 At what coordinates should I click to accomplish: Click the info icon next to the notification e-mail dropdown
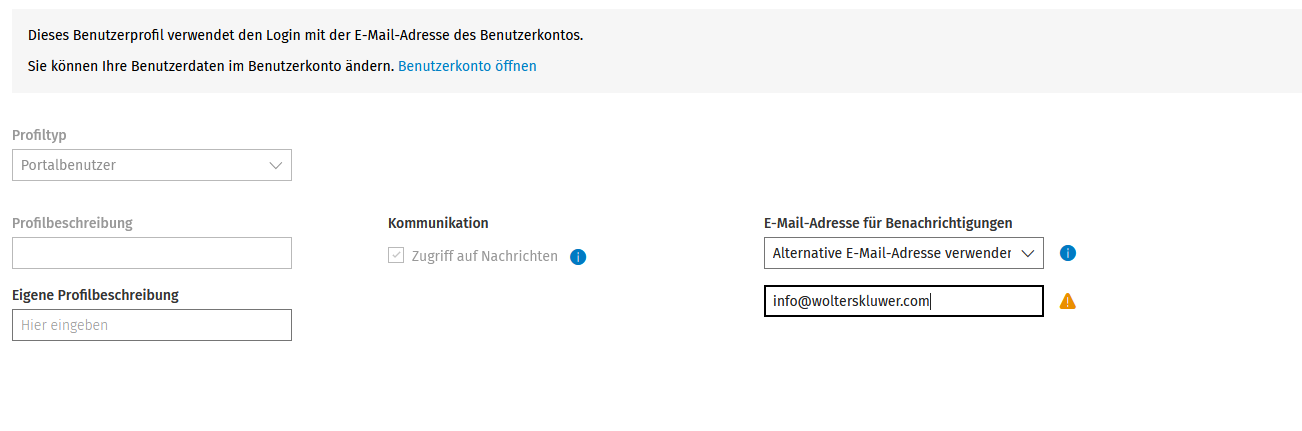(1067, 253)
